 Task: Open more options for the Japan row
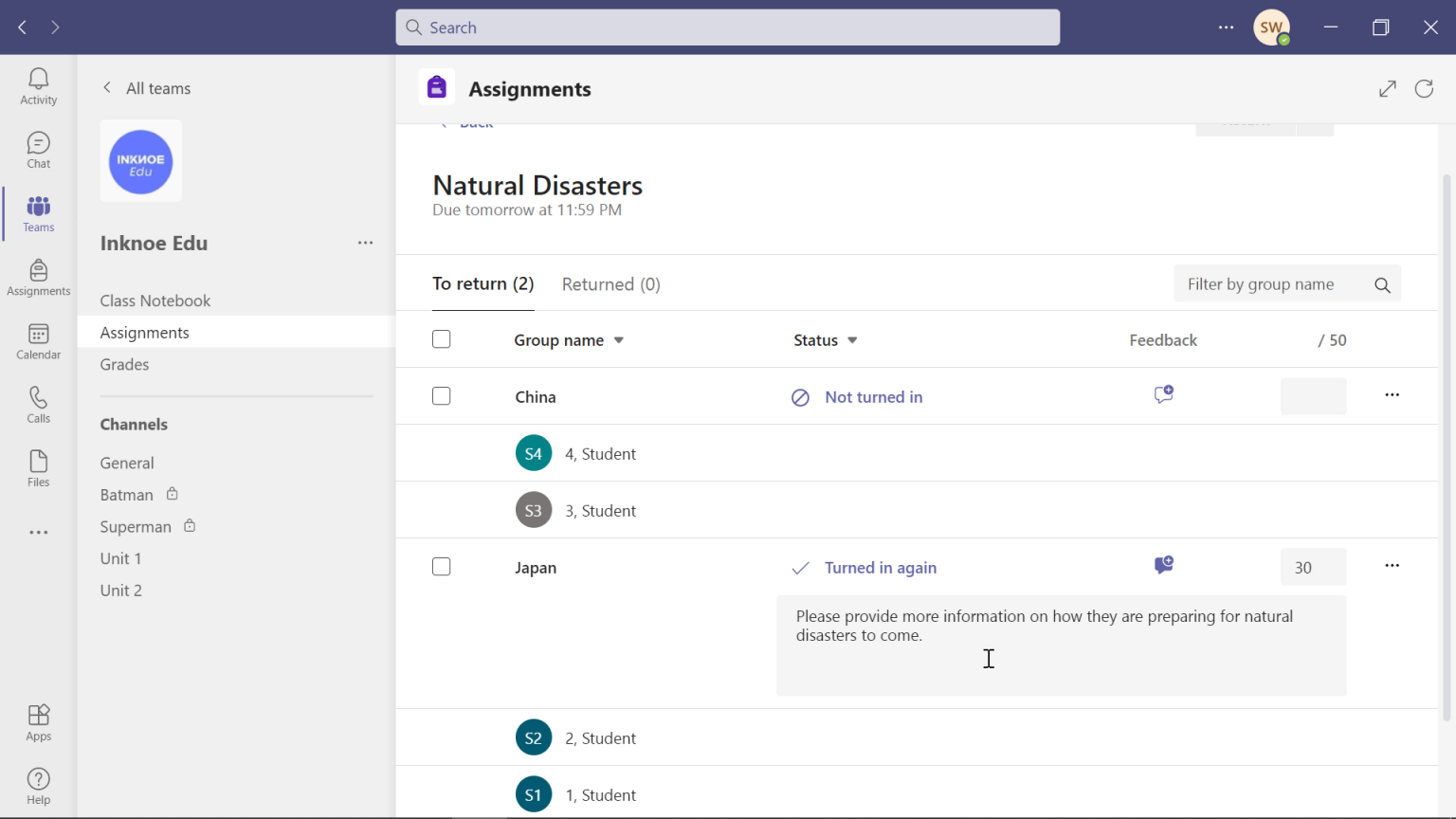pos(1392,565)
